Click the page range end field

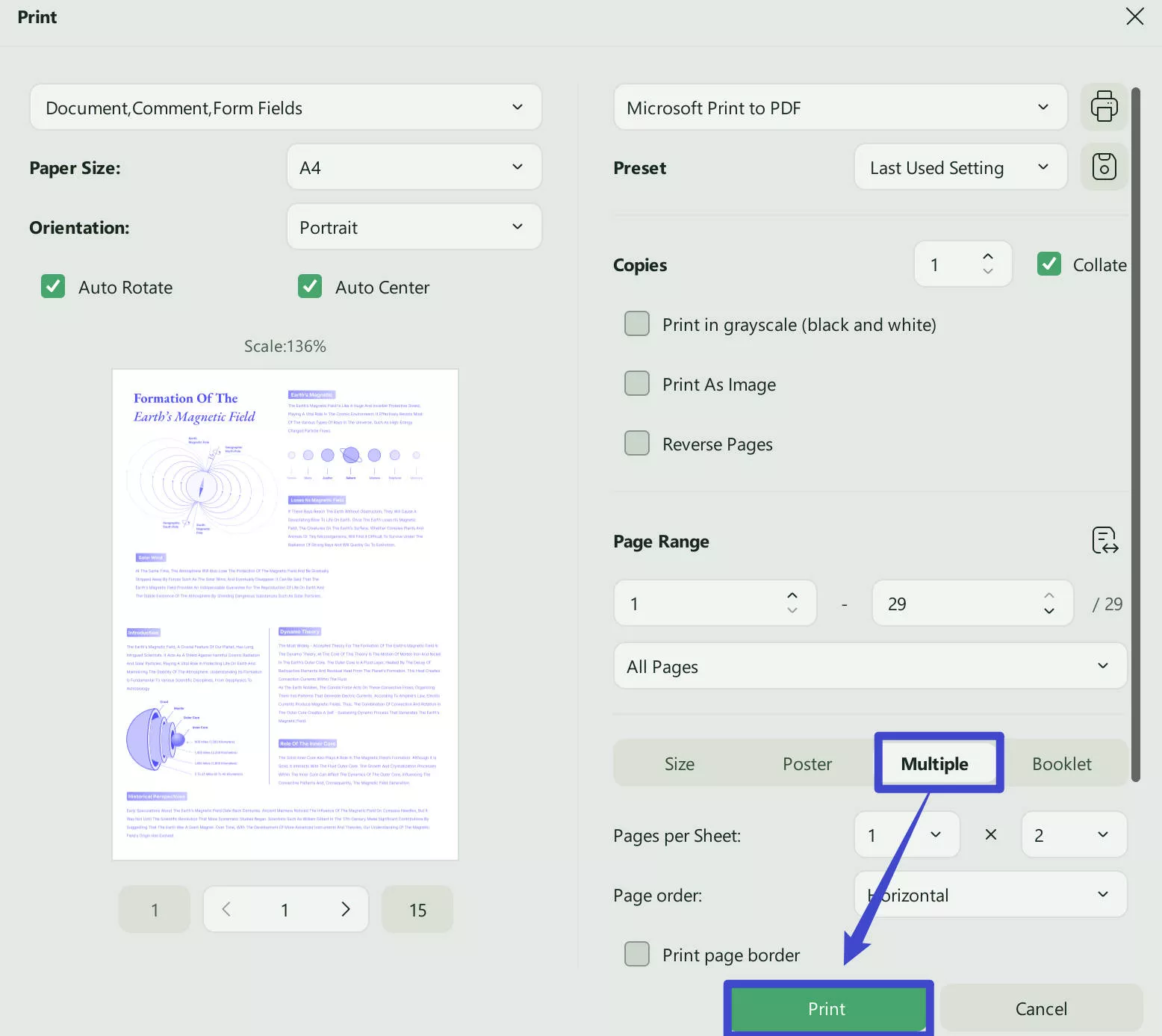(x=972, y=603)
